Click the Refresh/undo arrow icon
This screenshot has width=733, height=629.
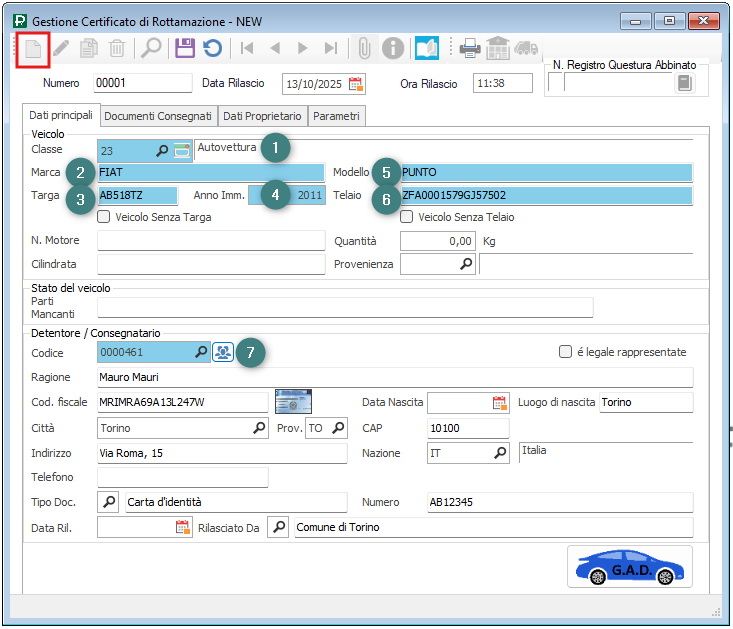[212, 48]
